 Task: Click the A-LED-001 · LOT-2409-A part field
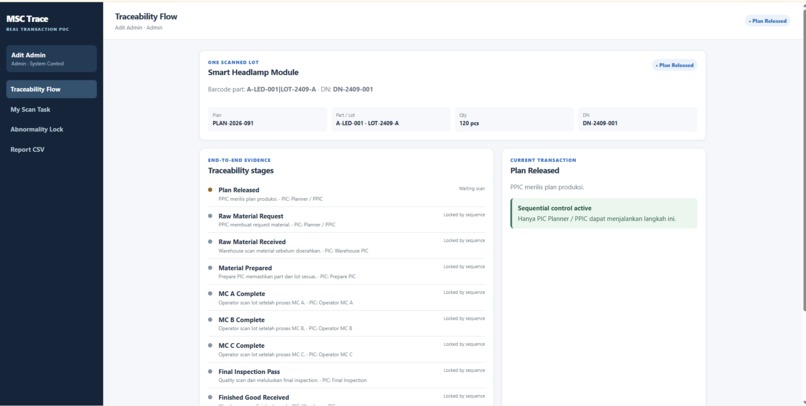(391, 119)
